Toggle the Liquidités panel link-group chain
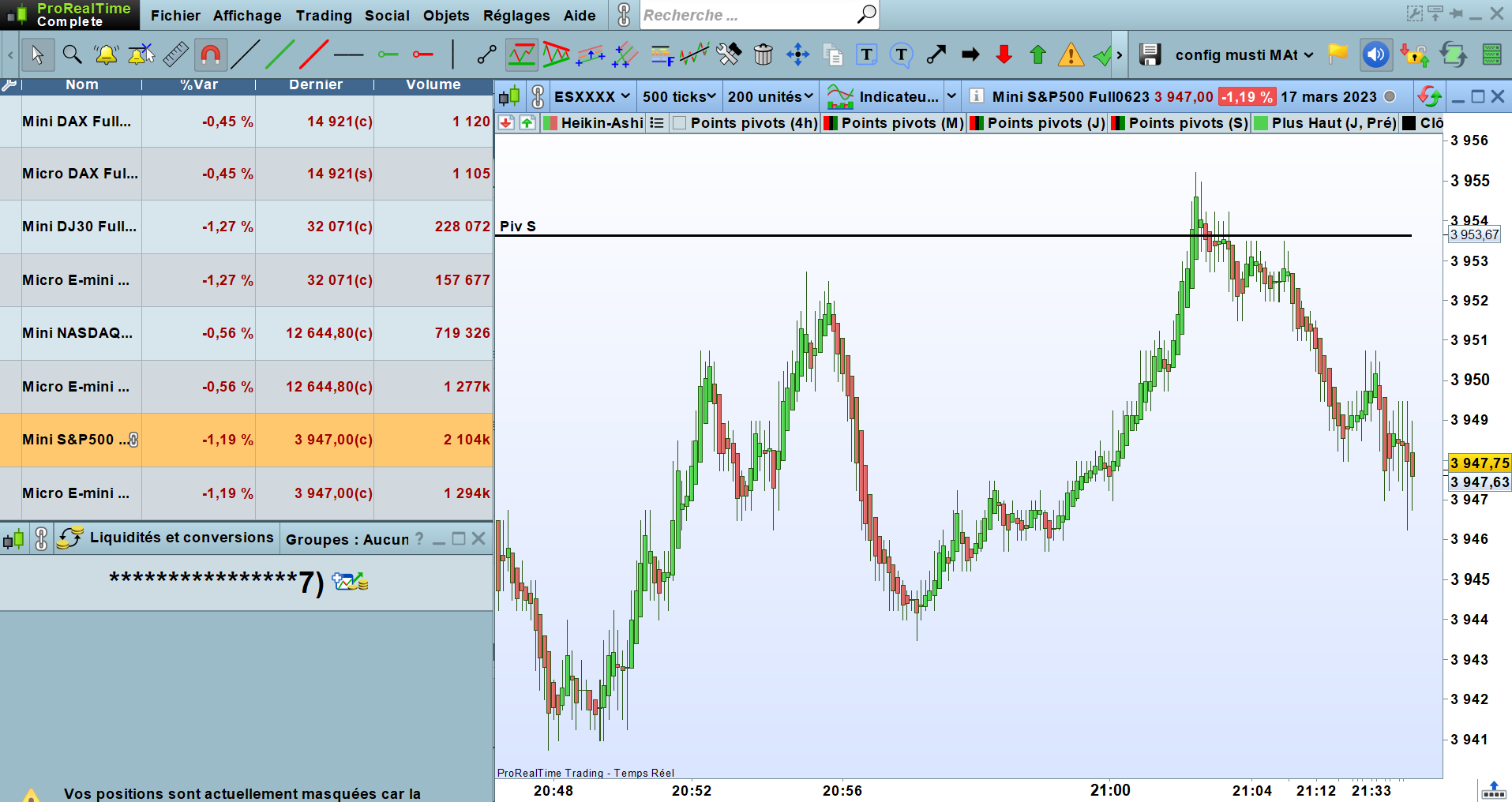Viewport: 1512px width, 802px height. click(x=41, y=538)
